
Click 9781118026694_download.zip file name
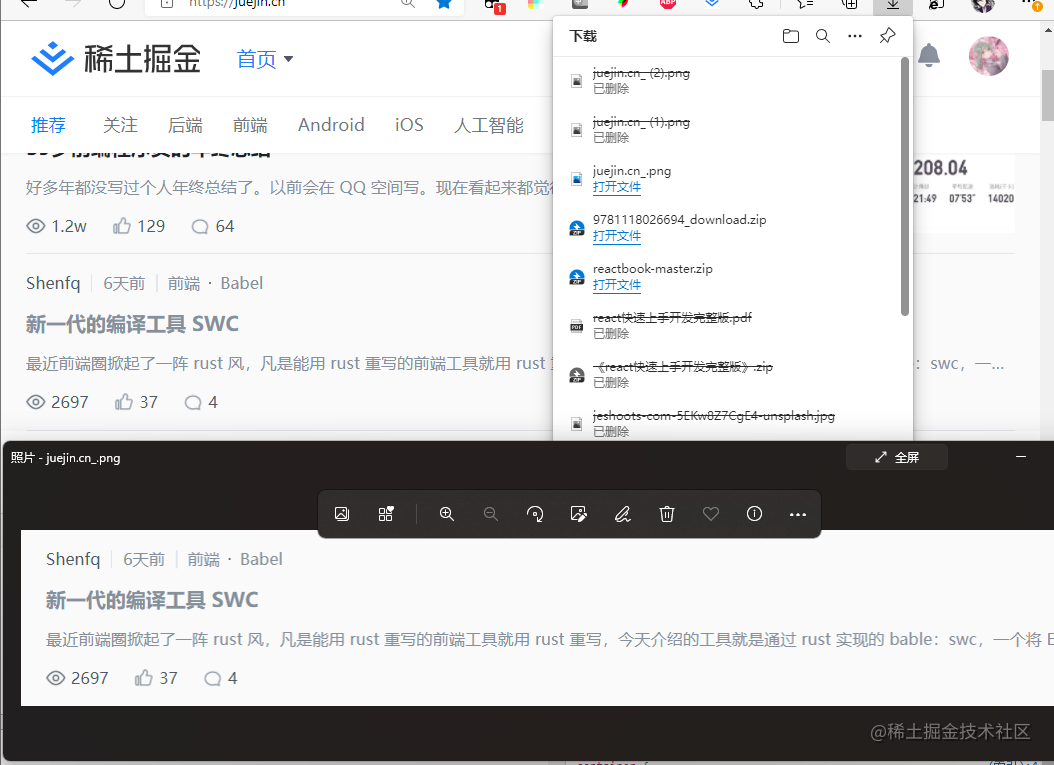point(680,220)
